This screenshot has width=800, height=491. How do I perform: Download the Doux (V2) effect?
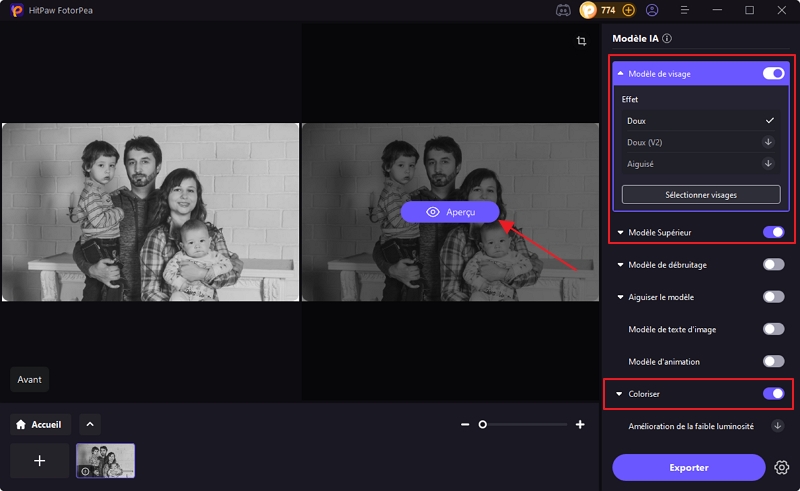coord(768,142)
